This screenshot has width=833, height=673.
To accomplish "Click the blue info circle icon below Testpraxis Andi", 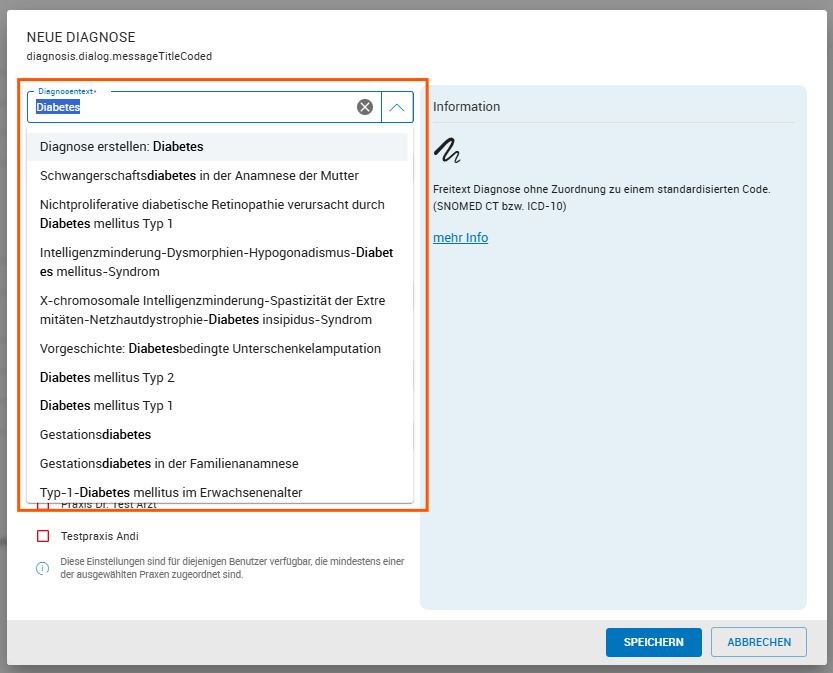I will [43, 568].
